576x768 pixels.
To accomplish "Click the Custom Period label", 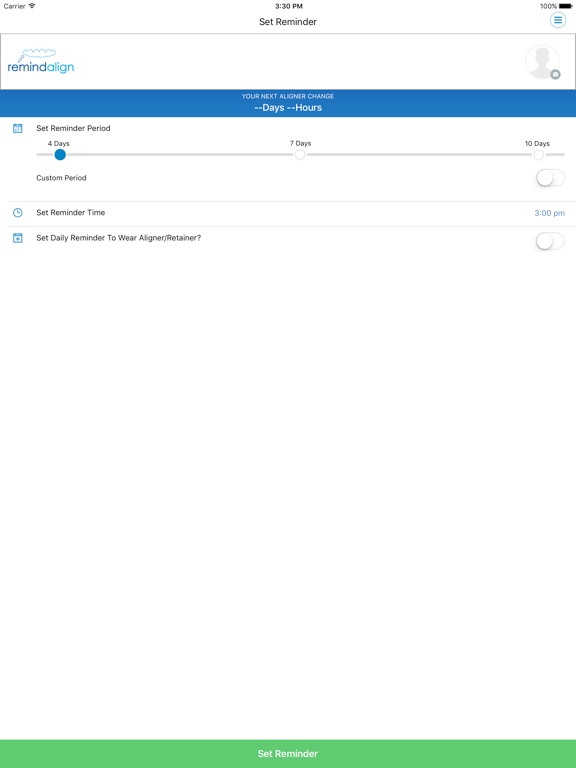I will (x=61, y=178).
